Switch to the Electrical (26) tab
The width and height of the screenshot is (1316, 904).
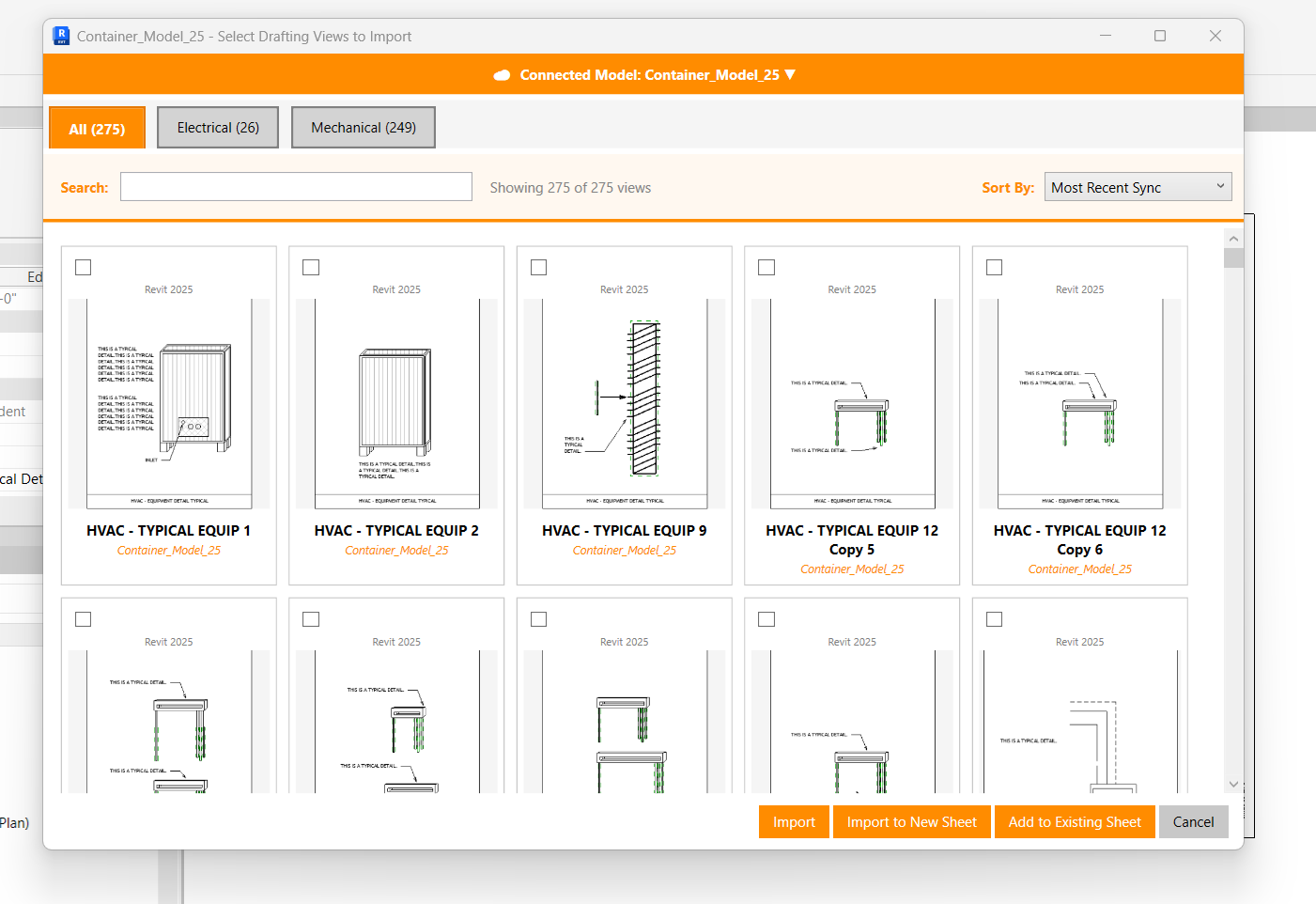[217, 127]
